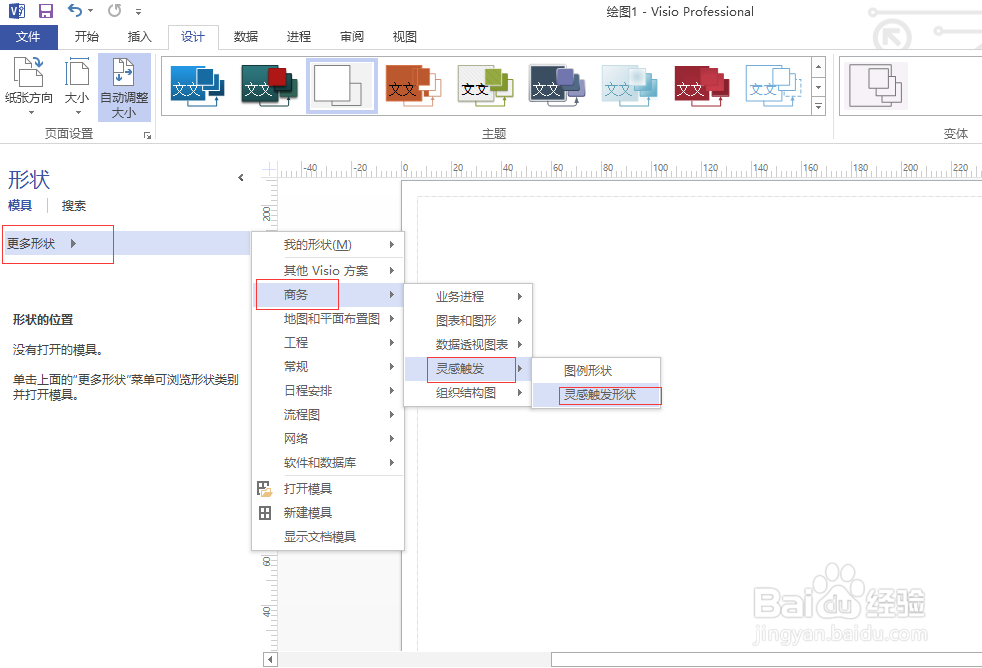Open the 页面设置 dialog launcher
982x668 pixels.
pyautogui.click(x=147, y=135)
